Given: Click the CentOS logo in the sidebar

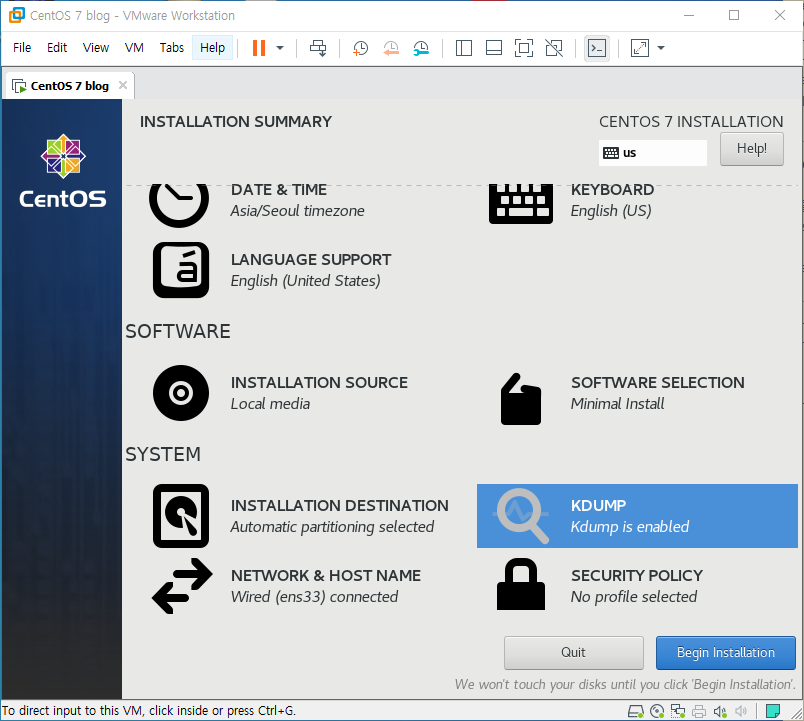Looking at the screenshot, I should pos(63,171).
